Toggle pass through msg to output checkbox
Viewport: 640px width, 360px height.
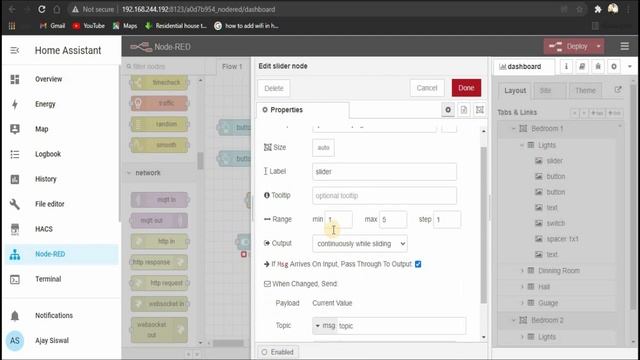(x=418, y=264)
